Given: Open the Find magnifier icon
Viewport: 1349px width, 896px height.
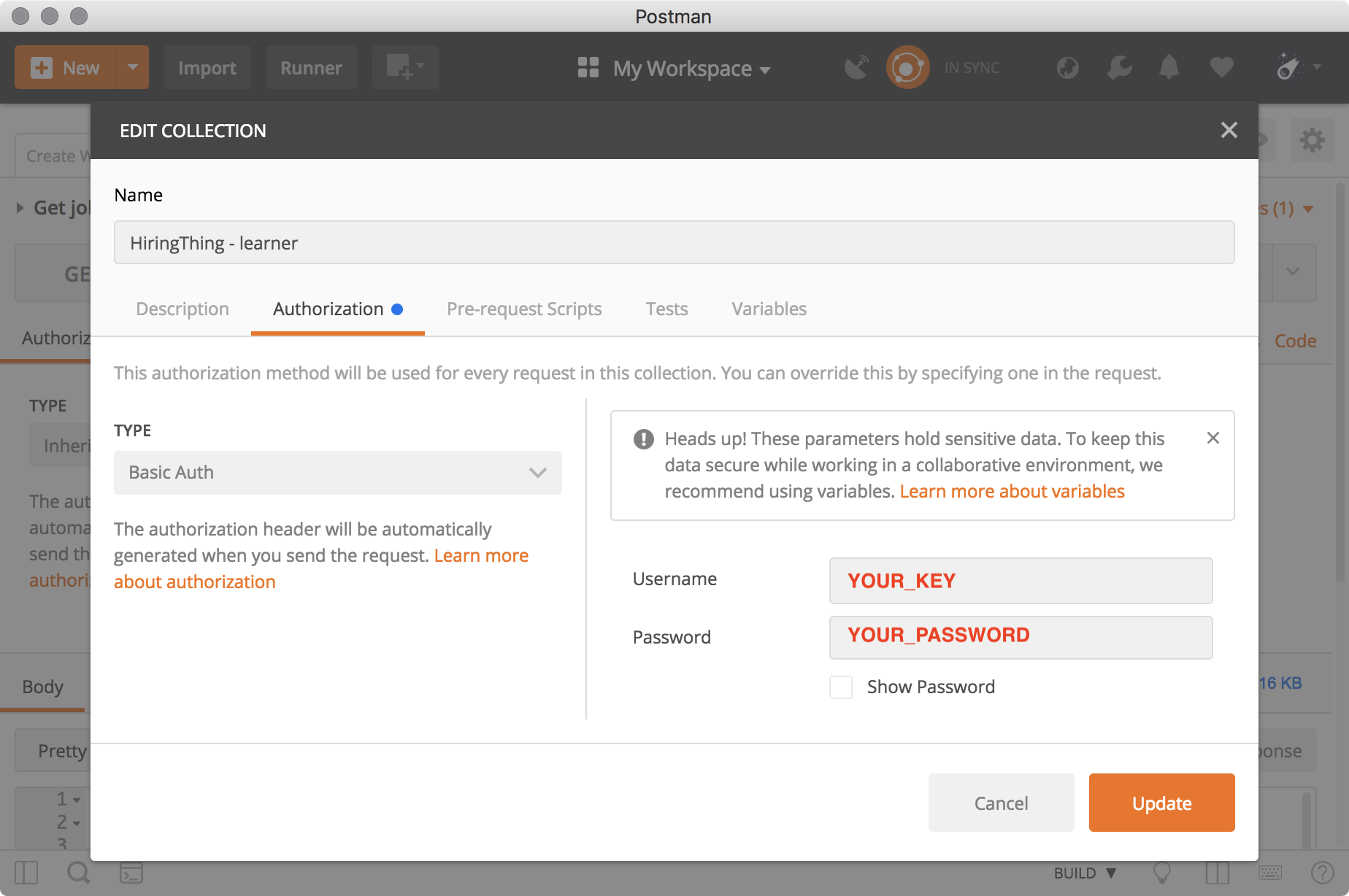Looking at the screenshot, I should [x=78, y=873].
